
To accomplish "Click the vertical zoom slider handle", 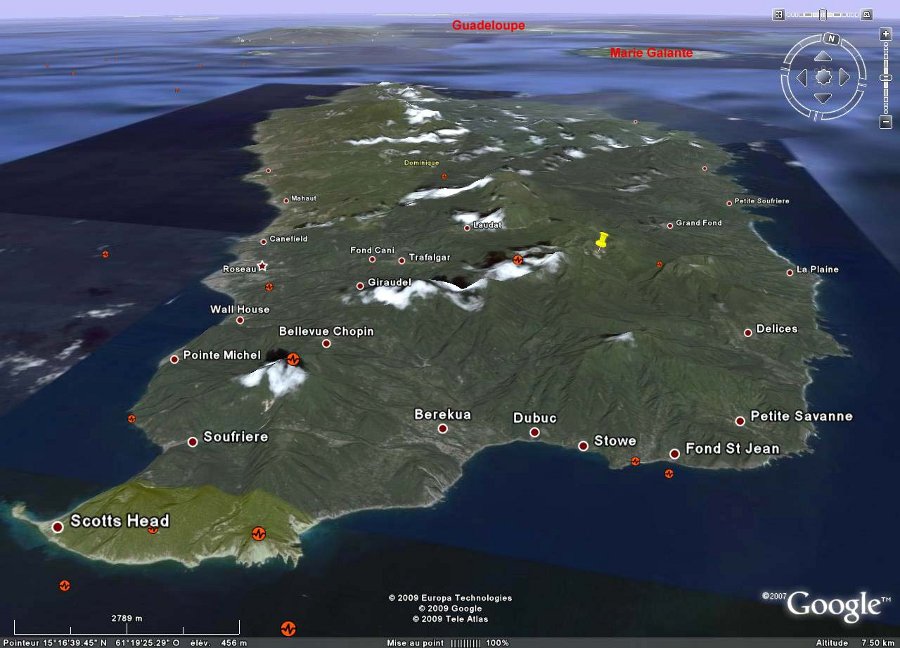I will tap(885, 78).
